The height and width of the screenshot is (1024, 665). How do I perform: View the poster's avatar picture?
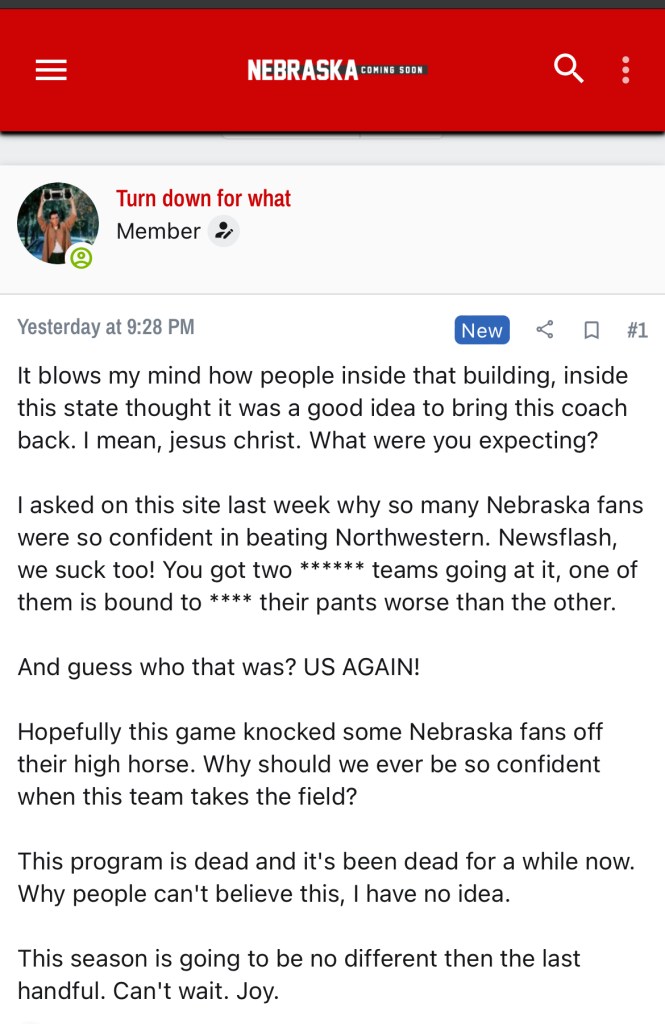[x=57, y=223]
